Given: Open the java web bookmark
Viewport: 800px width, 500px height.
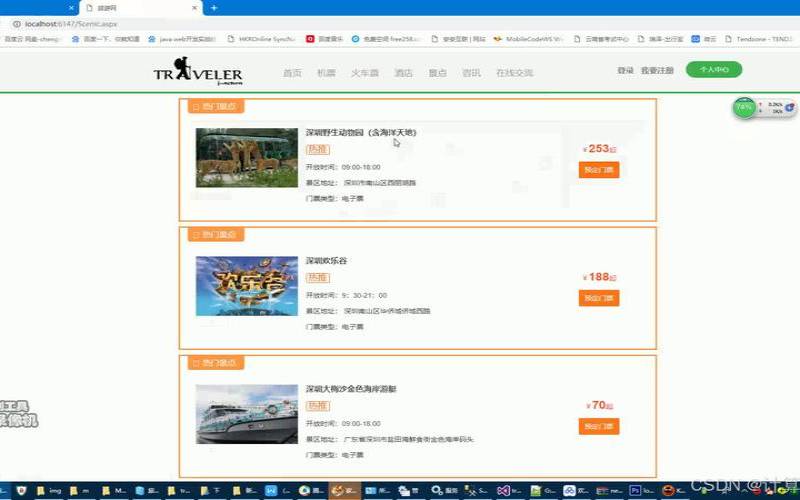Looking at the screenshot, I should (182, 39).
